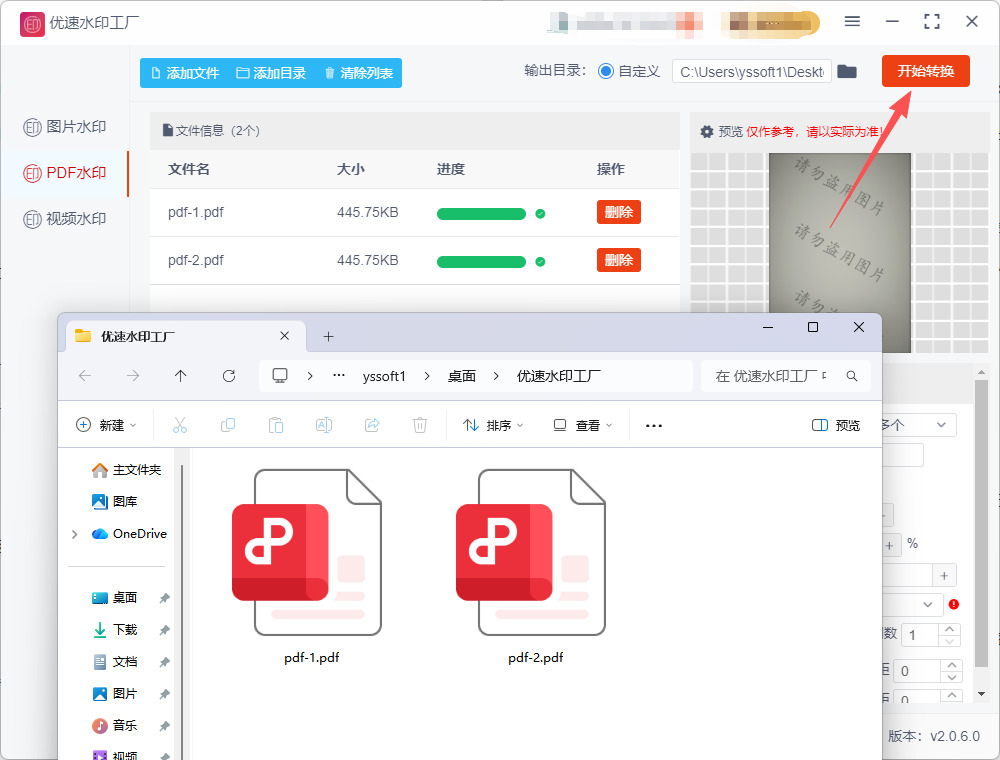Click the more options ellipsis in explorer toolbar

click(x=654, y=425)
